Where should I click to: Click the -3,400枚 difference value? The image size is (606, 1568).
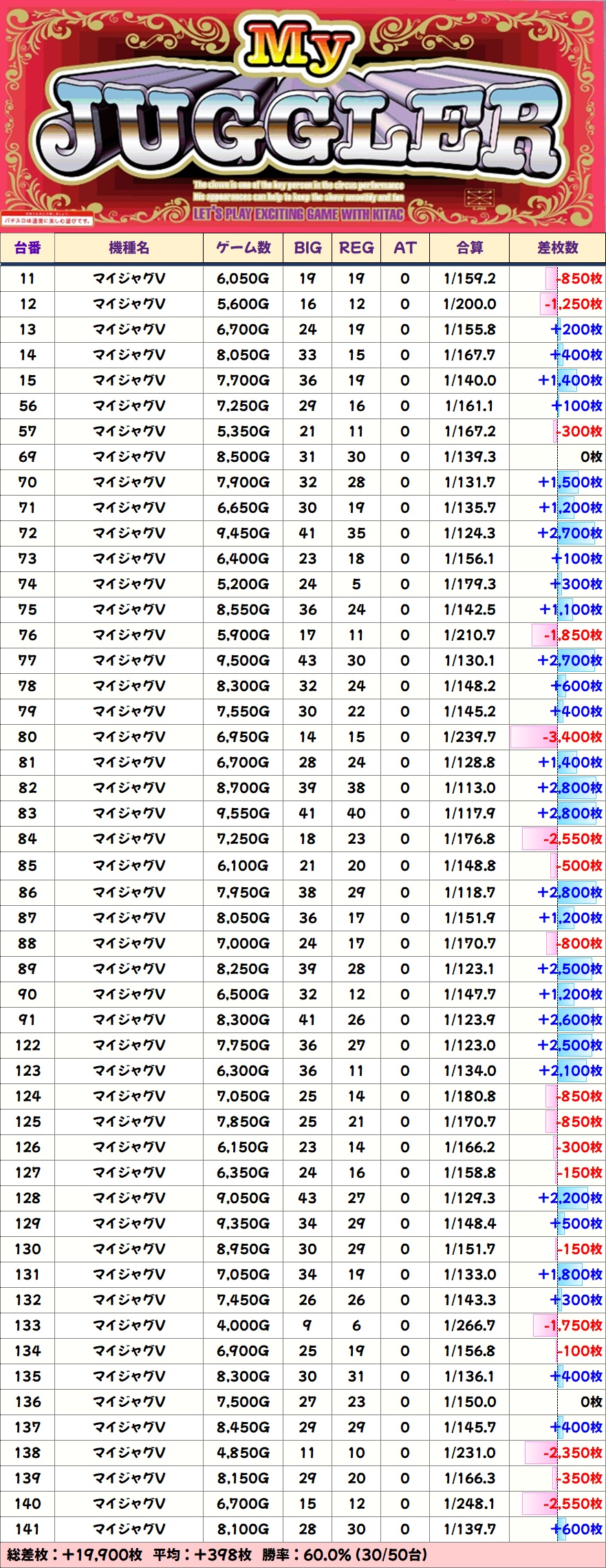pos(572,737)
